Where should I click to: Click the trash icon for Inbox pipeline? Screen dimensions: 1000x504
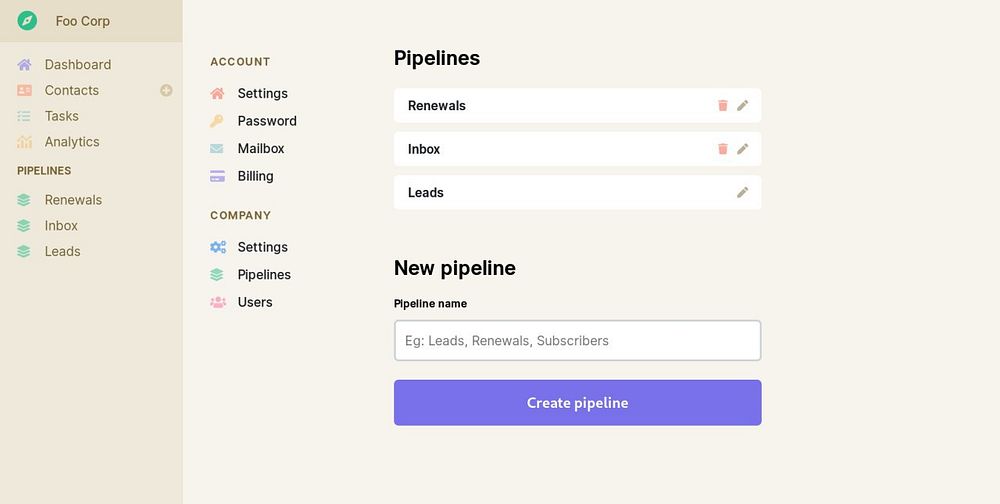click(723, 149)
